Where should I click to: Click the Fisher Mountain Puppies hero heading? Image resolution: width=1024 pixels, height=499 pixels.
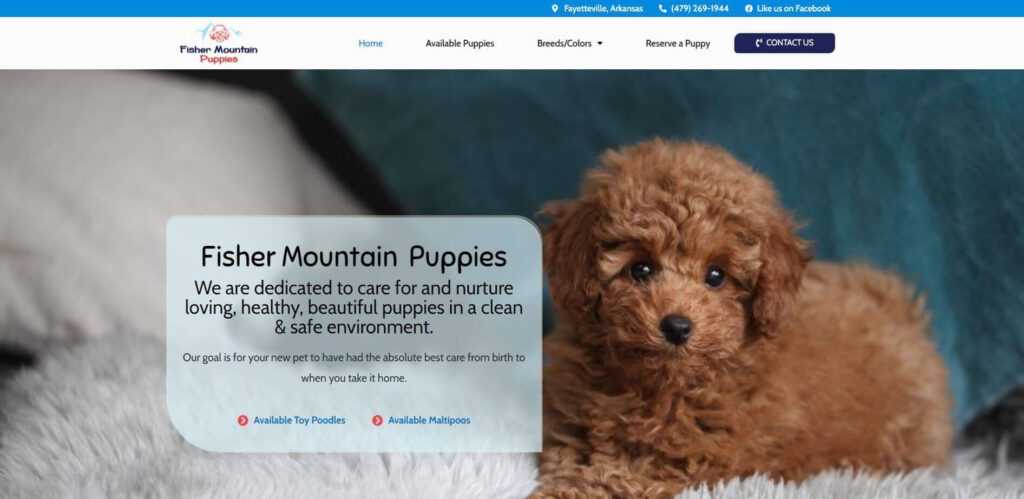[353, 257]
